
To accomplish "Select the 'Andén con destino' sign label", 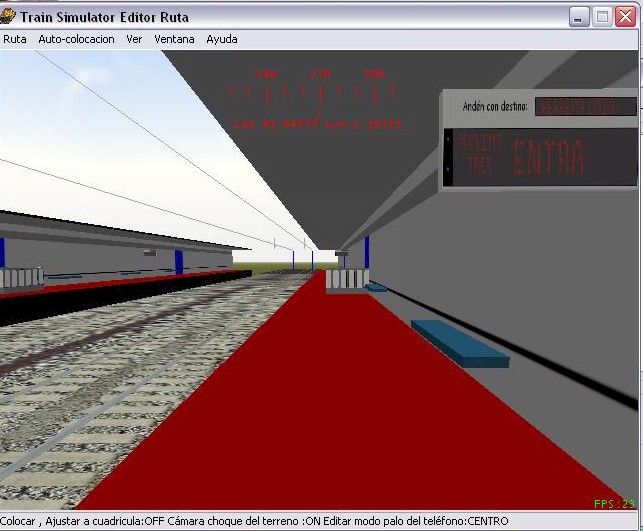I will [x=495, y=106].
